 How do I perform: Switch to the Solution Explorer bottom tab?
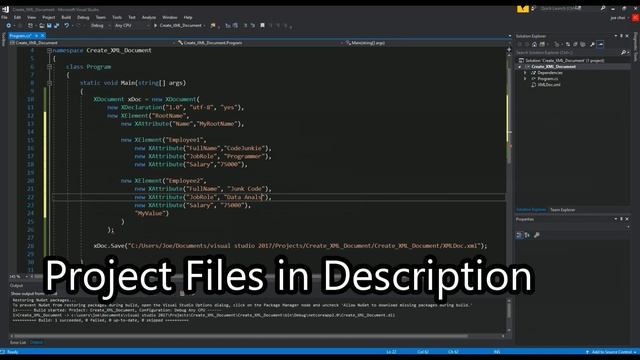tap(531, 210)
